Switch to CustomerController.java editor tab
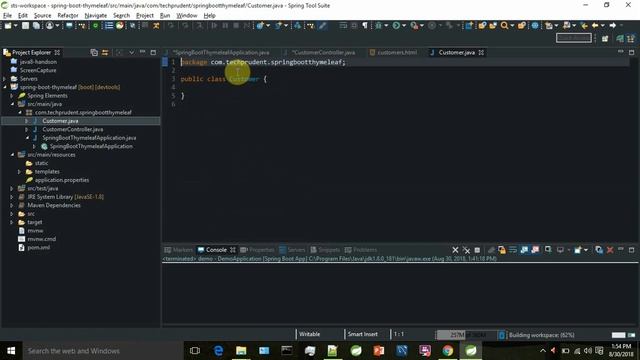The width and height of the screenshot is (640, 360). click(x=323, y=52)
